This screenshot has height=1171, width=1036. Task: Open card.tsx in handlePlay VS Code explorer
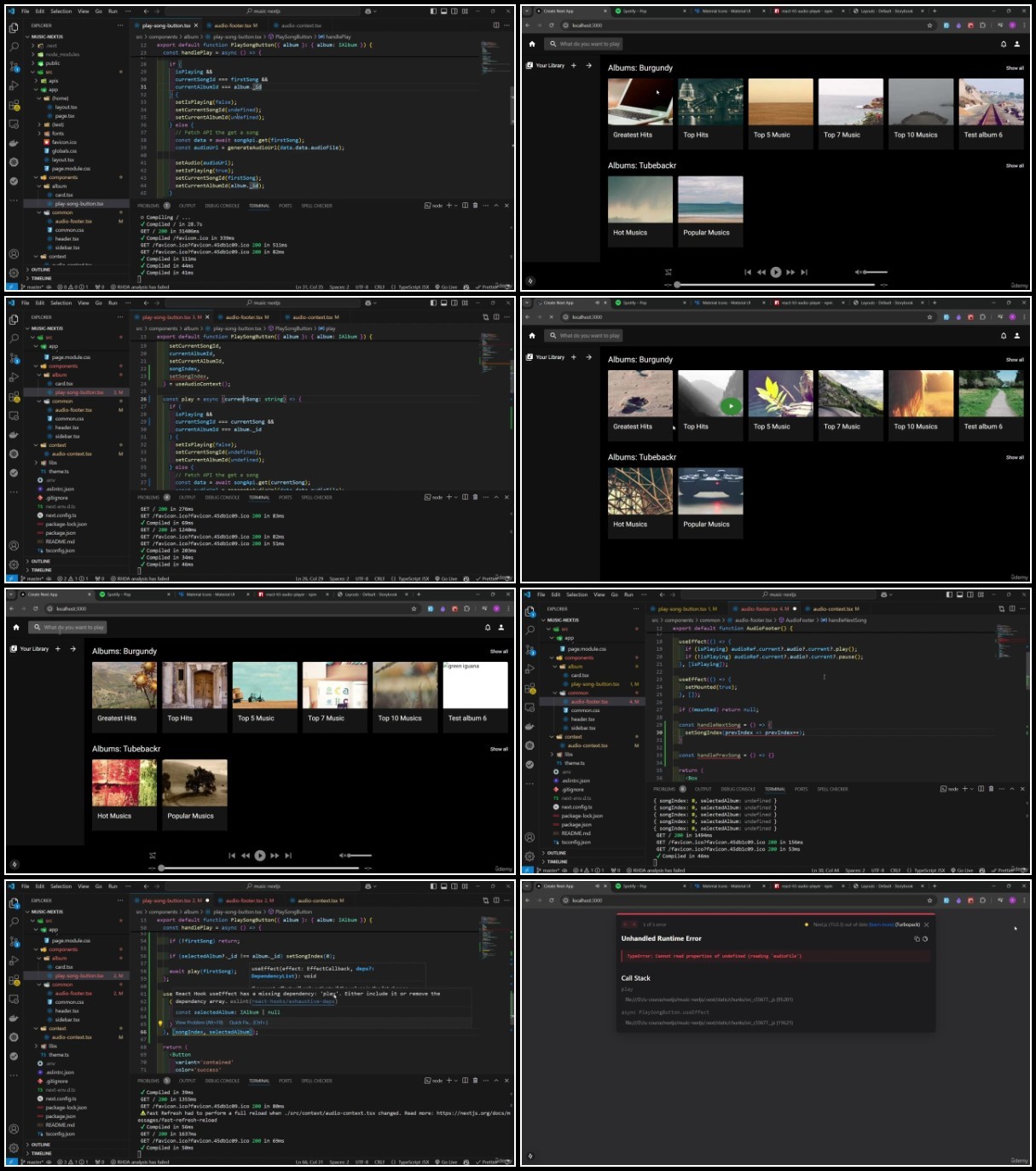64,195
